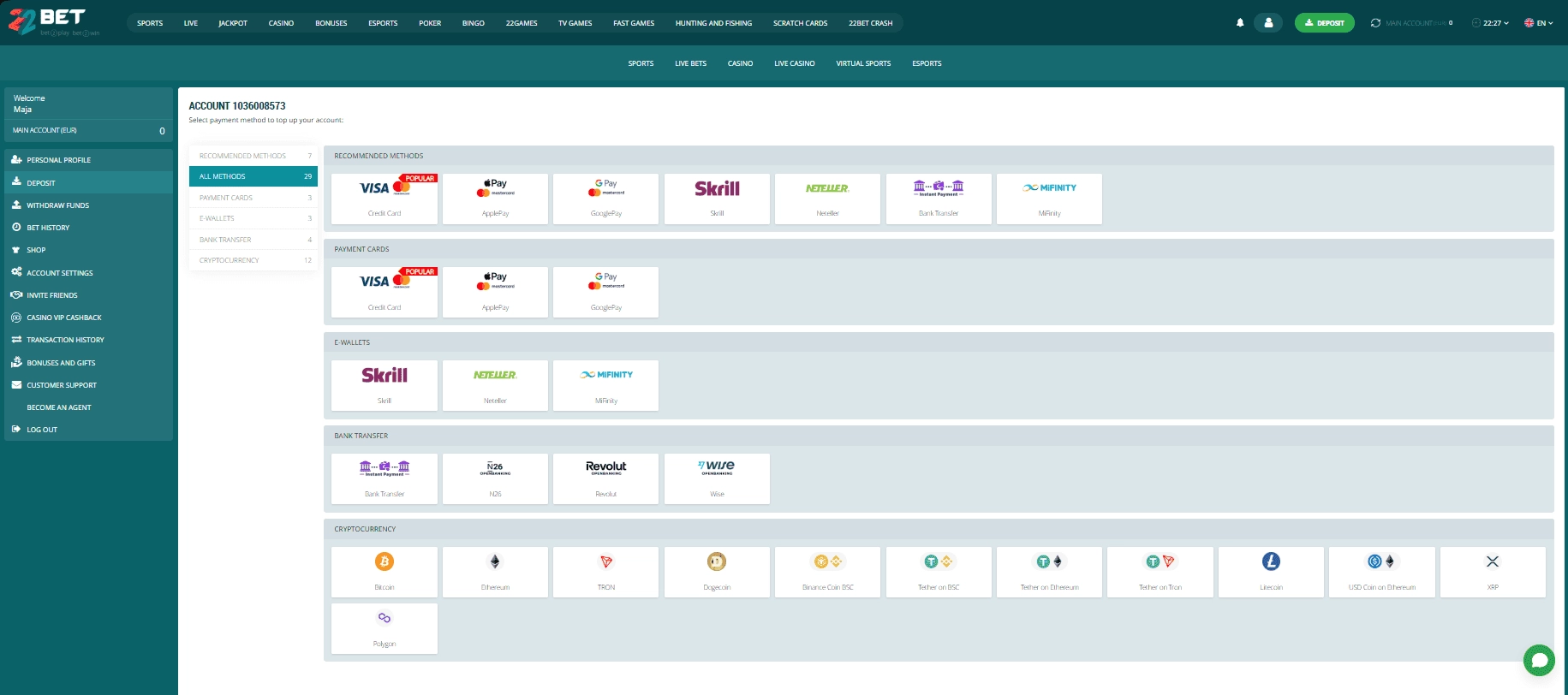Click the green Deposit button
Image resolution: width=1568 pixels, height=695 pixels.
tap(1324, 23)
